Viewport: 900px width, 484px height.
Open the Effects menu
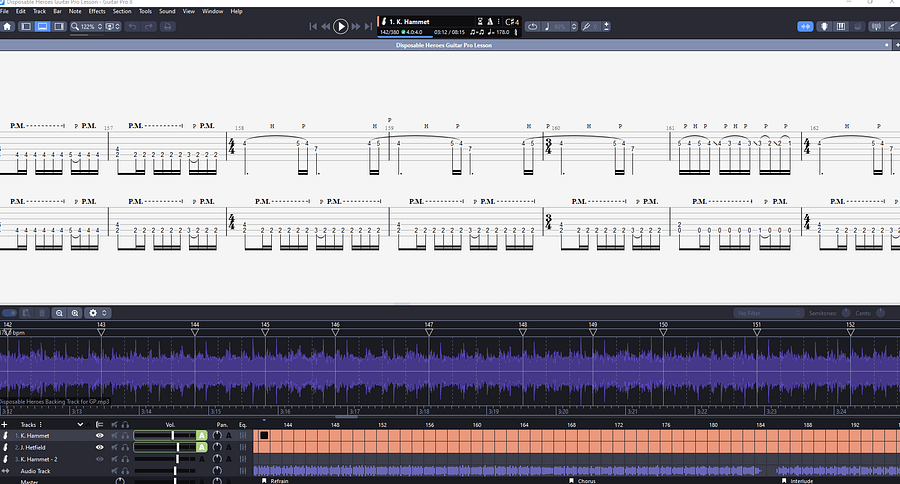coord(97,11)
